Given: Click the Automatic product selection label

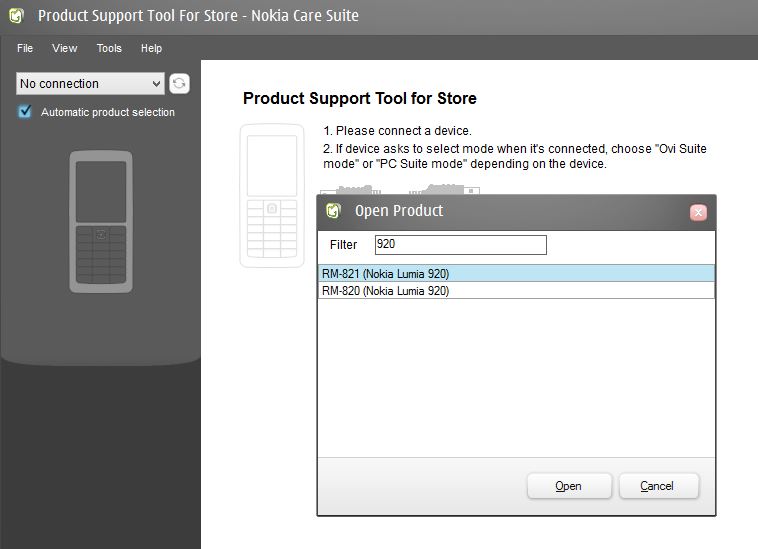Looking at the screenshot, I should coord(108,112).
